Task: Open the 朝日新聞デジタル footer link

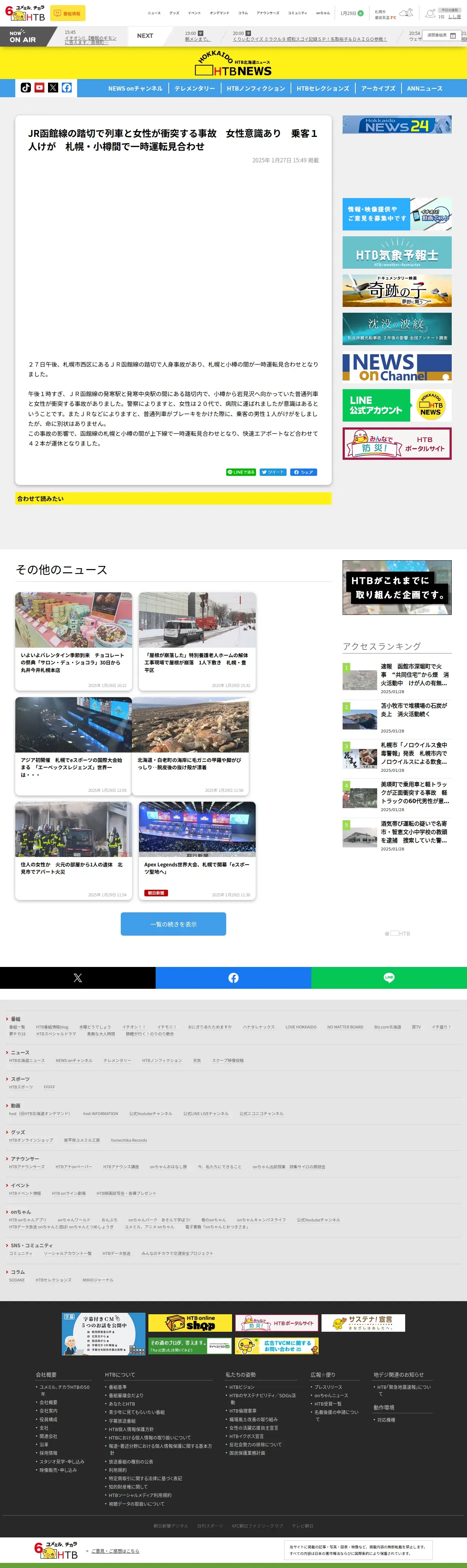Action: (x=171, y=1526)
